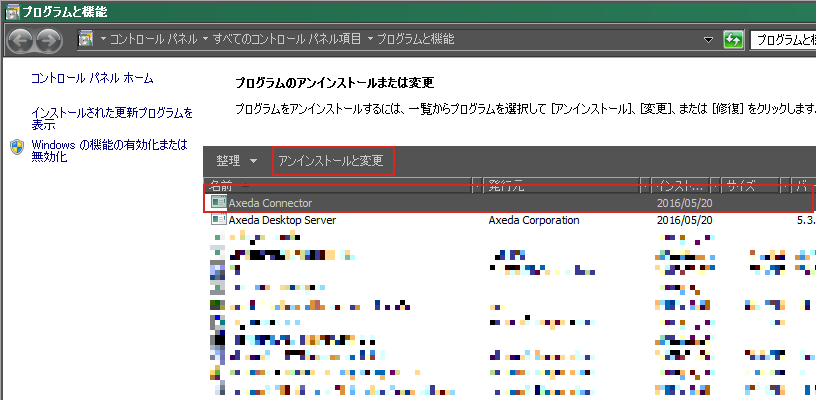Open the 発行元 column header filter dropdown
The height and width of the screenshot is (400, 816).
(x=646, y=185)
